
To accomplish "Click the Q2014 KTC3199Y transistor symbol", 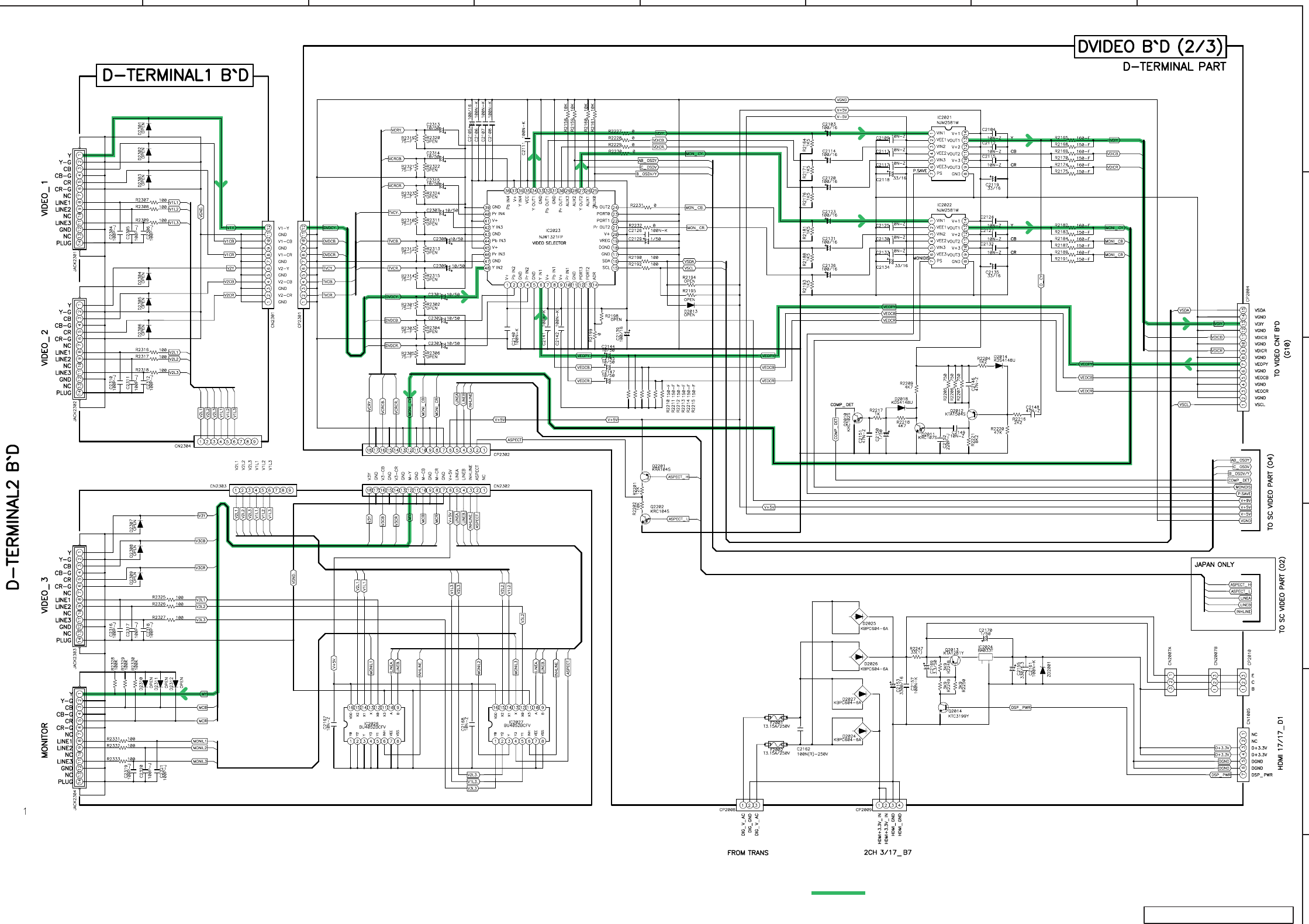I will [x=942, y=708].
